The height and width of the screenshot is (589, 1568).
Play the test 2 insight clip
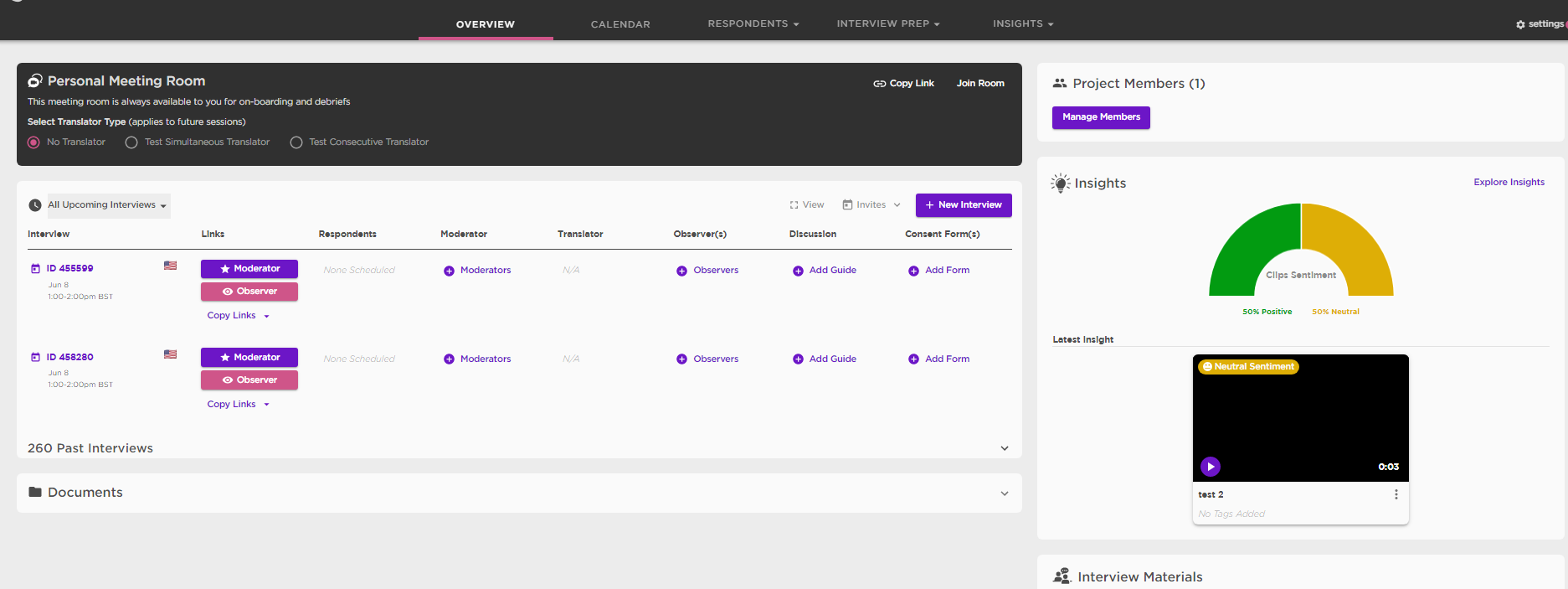pyautogui.click(x=1211, y=467)
